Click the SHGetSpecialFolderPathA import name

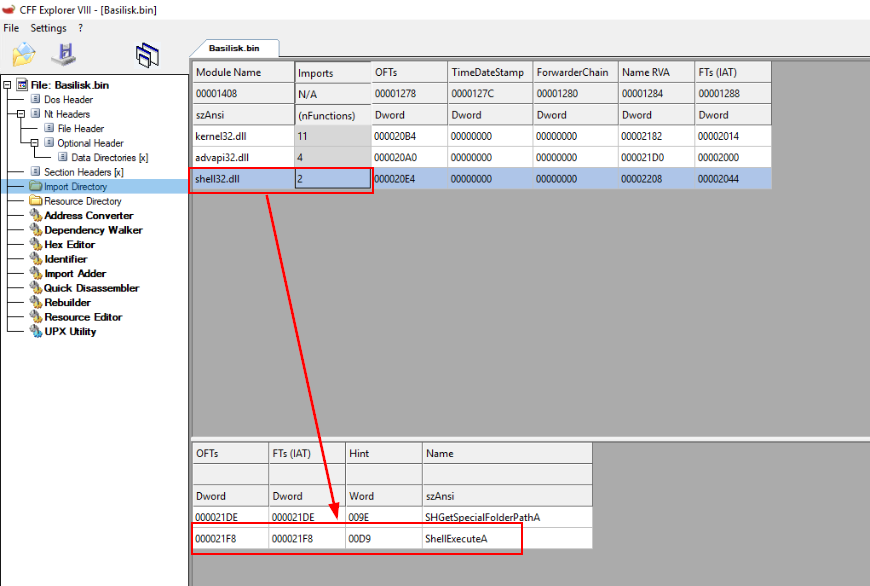(482, 517)
